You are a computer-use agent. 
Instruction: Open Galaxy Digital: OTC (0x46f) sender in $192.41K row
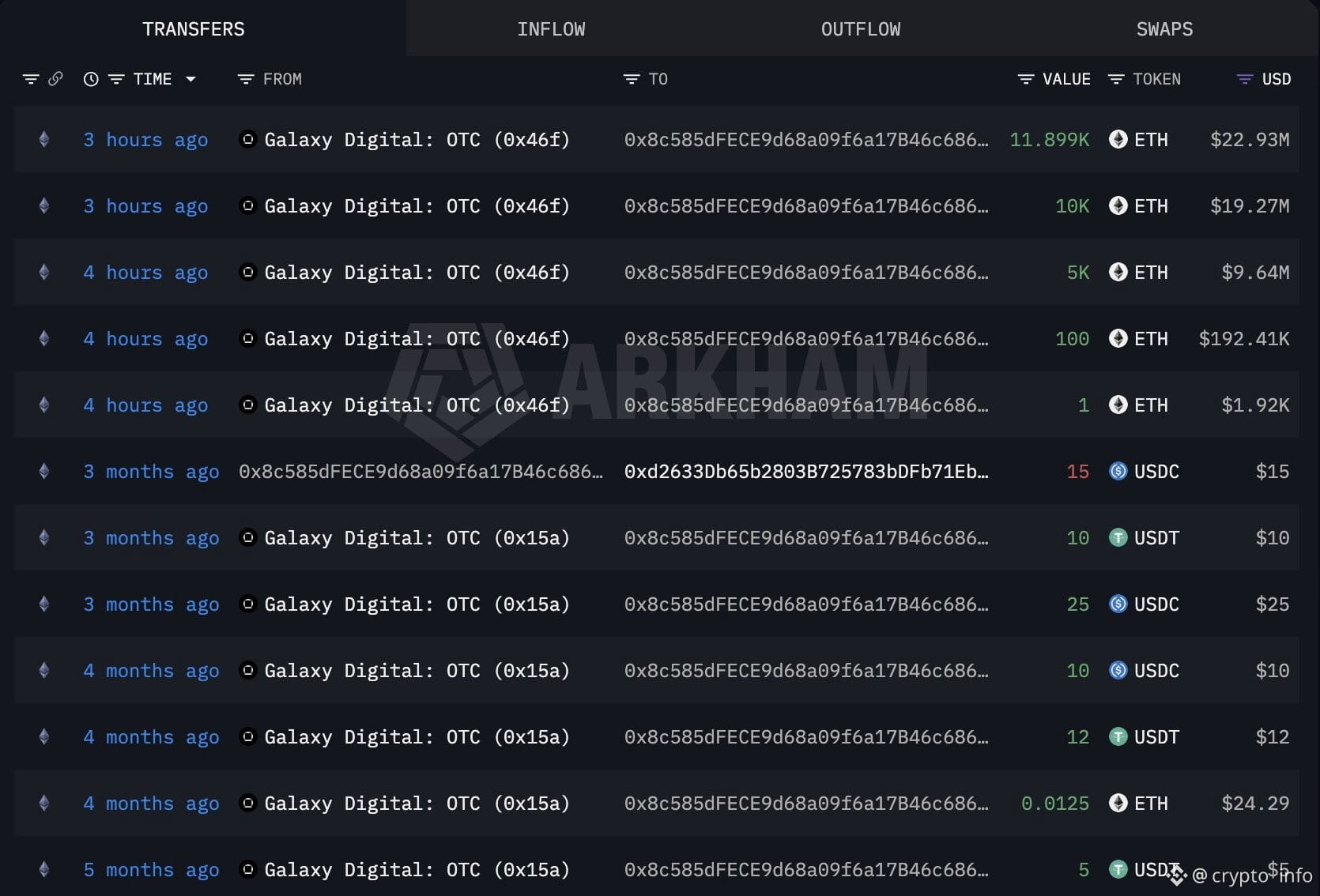[x=417, y=339]
